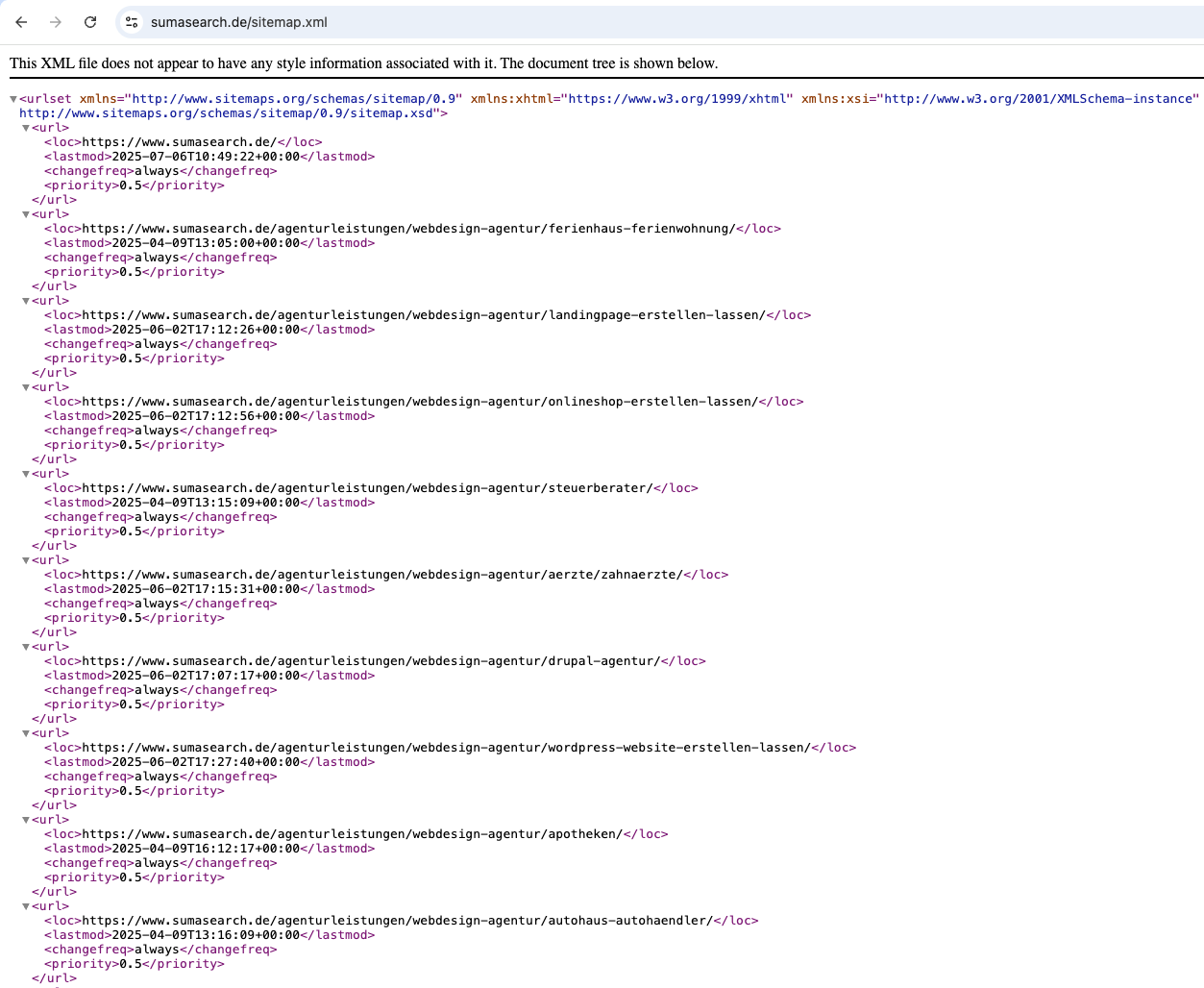
Task: Collapse the urlset root element triangle
Action: click(12, 98)
